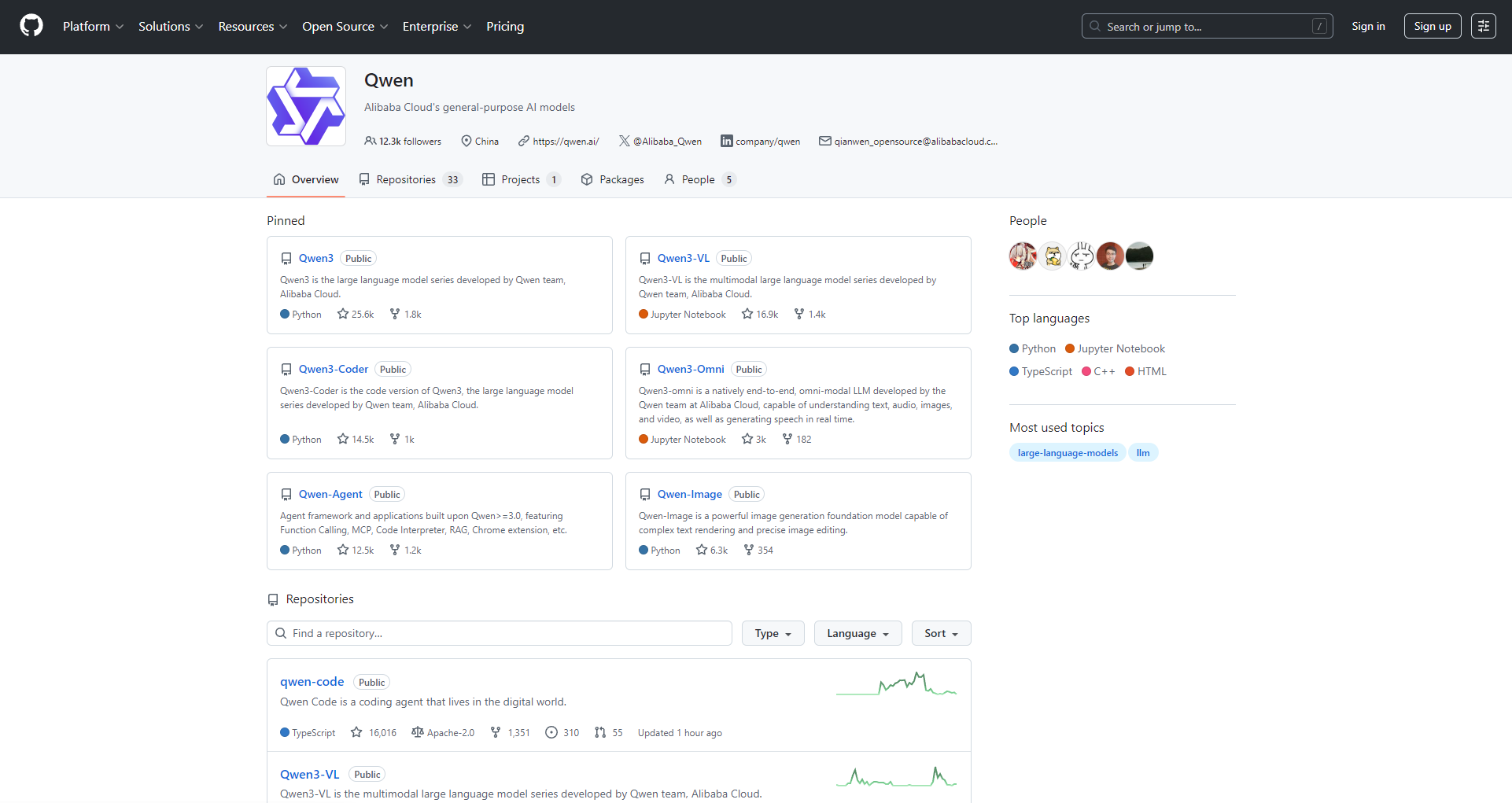Open the Sort dropdown
1512x803 pixels.
[941, 633]
